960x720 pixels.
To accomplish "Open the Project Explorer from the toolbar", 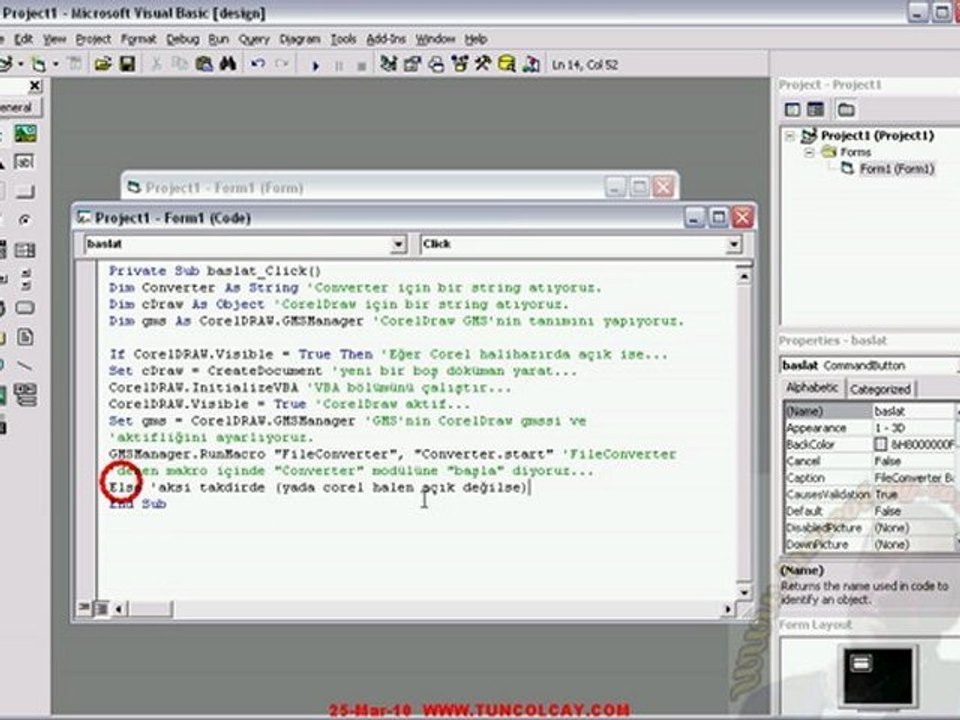I will 388,64.
